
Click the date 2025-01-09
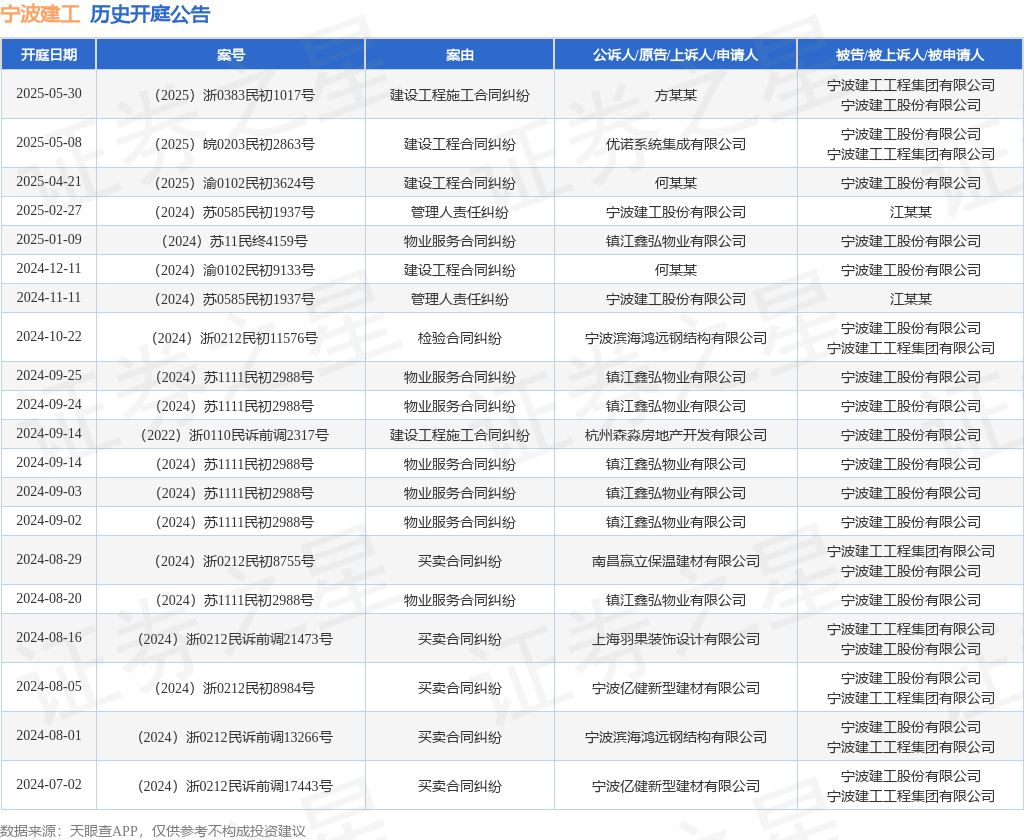coord(49,239)
